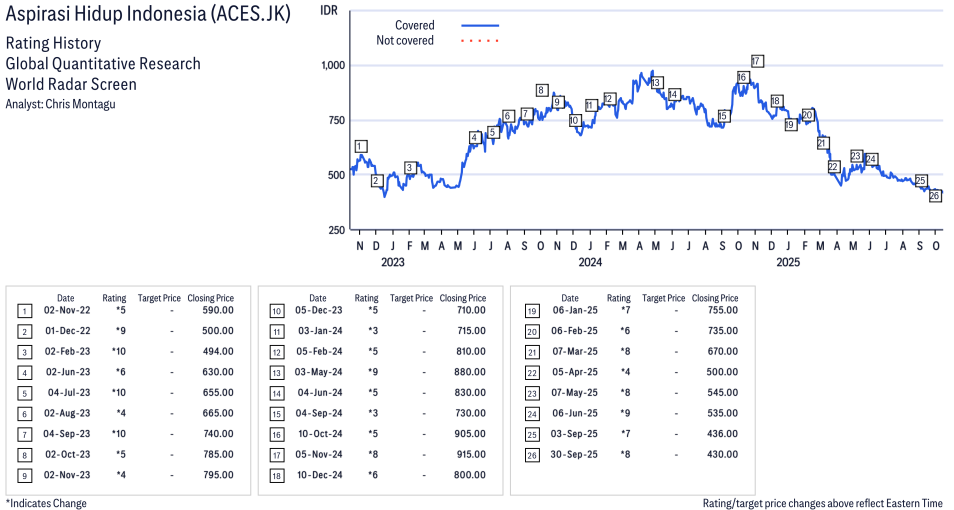Click the red dotted Not covered legend sample
Image resolution: width=954 pixels, height=510 pixels.
point(480,41)
